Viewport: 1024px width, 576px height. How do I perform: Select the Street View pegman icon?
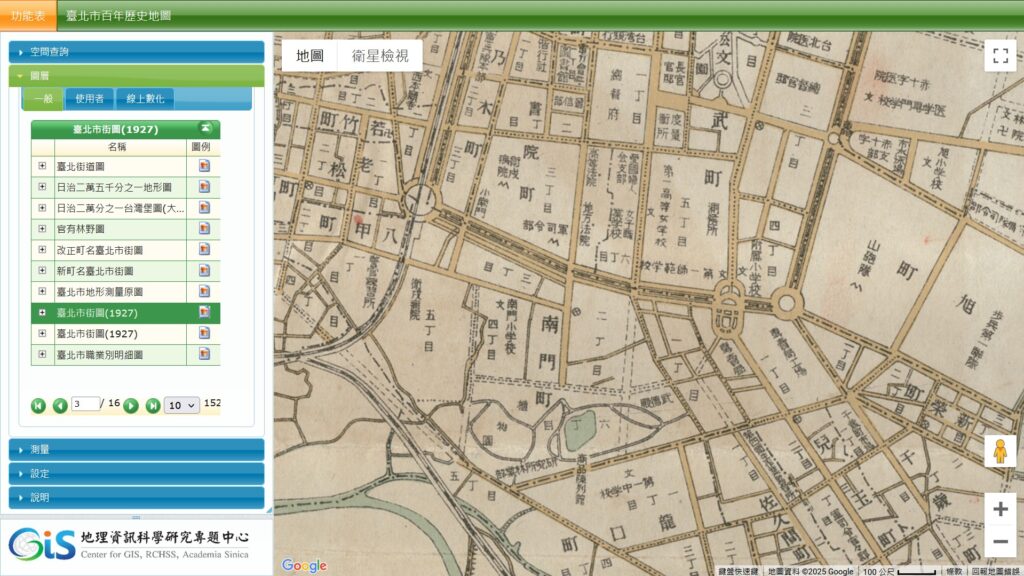[x=1000, y=451]
